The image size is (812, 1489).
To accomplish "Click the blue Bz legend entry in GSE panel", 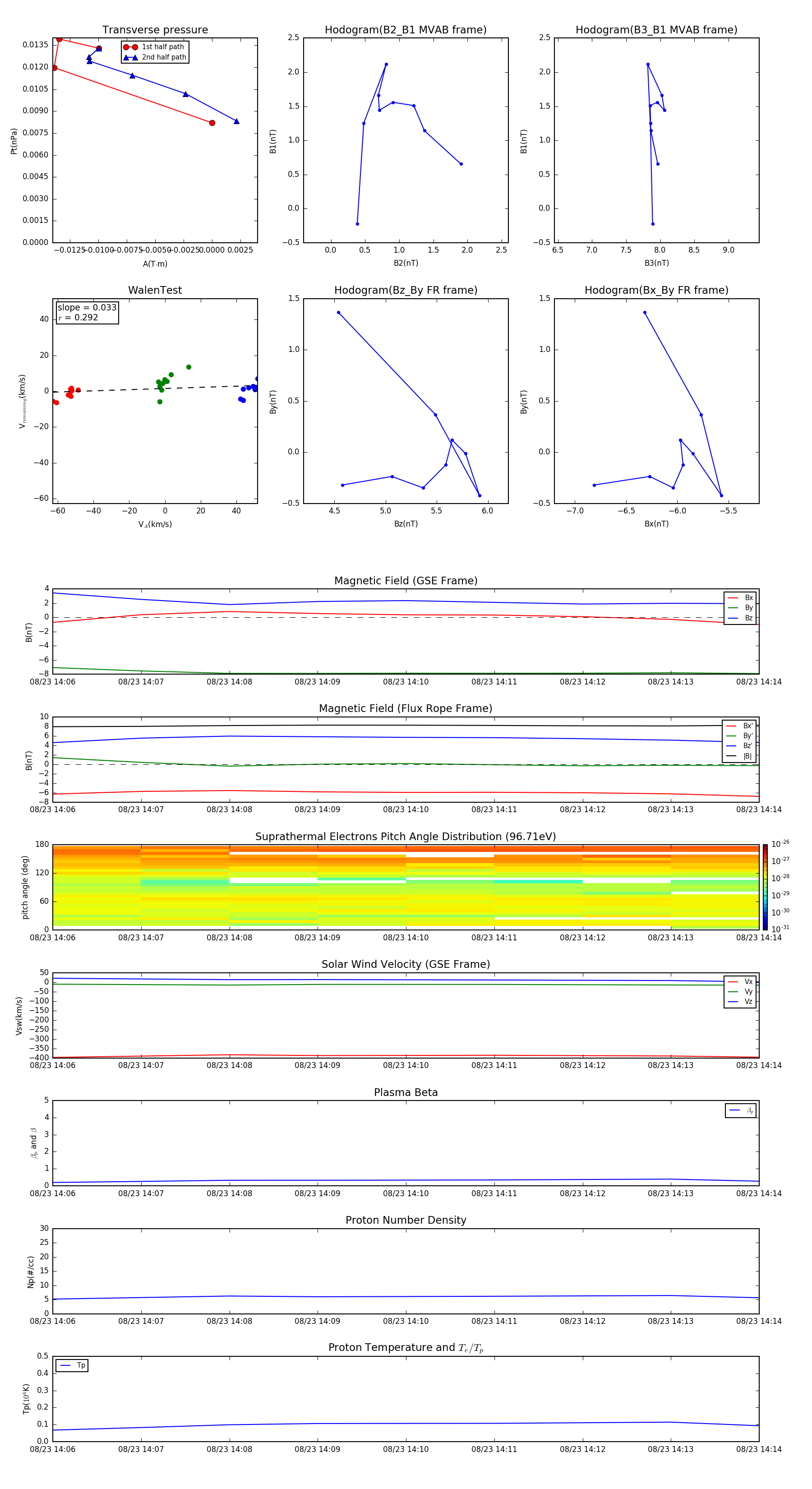I will click(x=740, y=618).
